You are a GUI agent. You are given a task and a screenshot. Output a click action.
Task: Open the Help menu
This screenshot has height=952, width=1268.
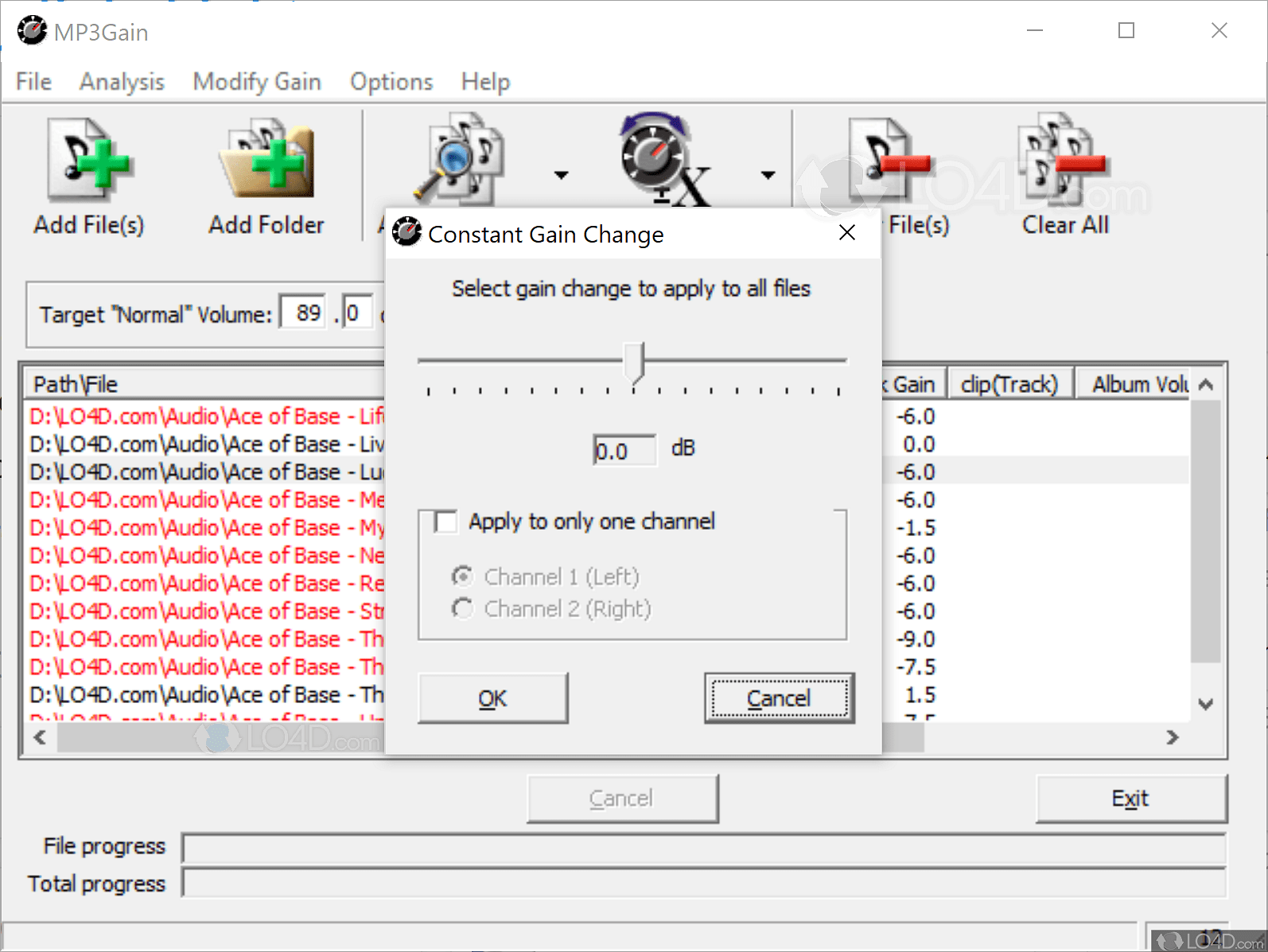[x=485, y=81]
